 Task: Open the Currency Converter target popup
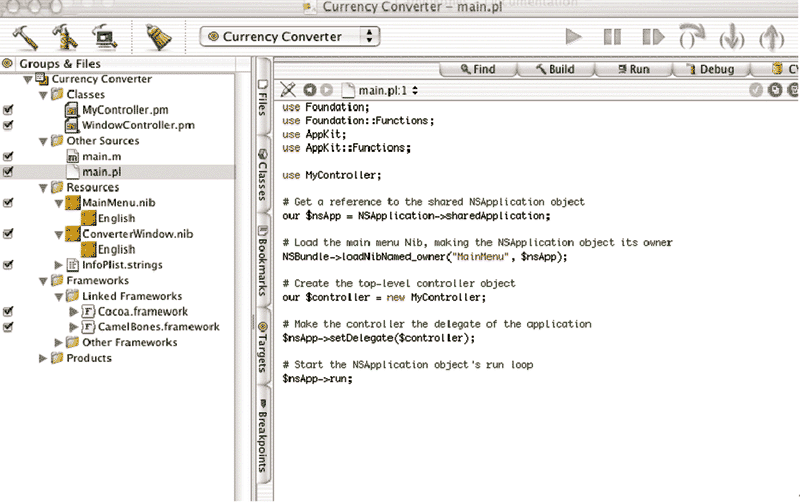point(291,37)
